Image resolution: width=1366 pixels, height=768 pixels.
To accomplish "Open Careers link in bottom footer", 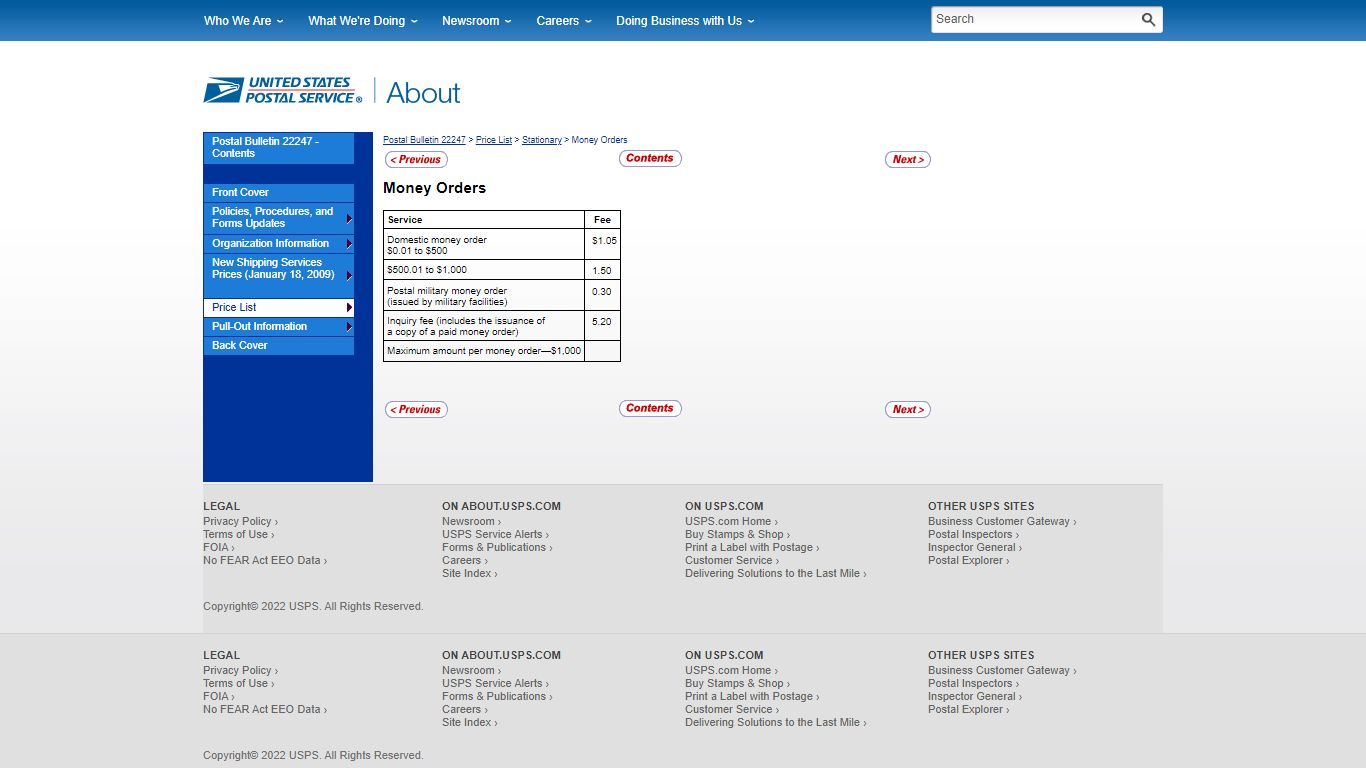I will pyautogui.click(x=465, y=709).
